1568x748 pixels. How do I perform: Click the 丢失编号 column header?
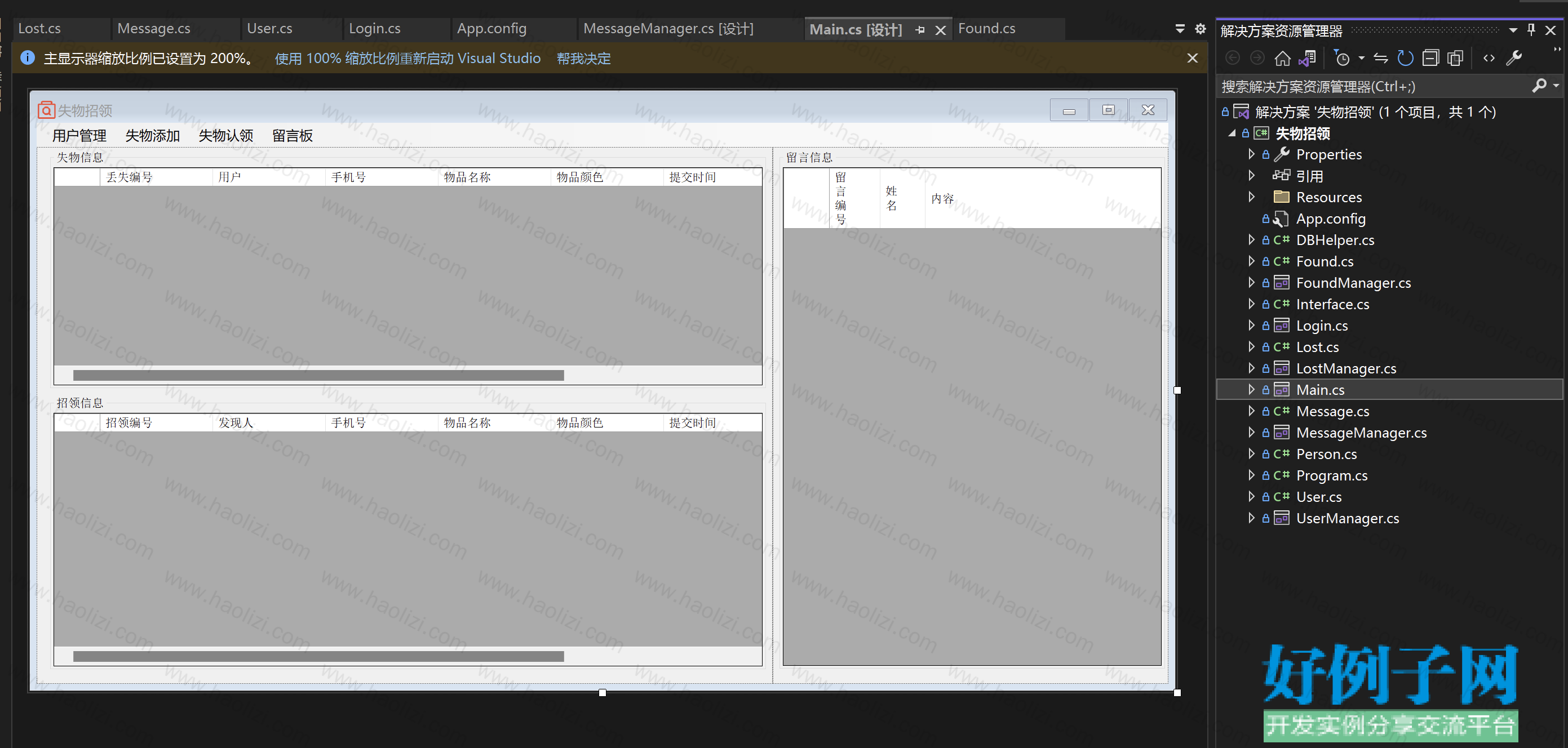[156, 177]
